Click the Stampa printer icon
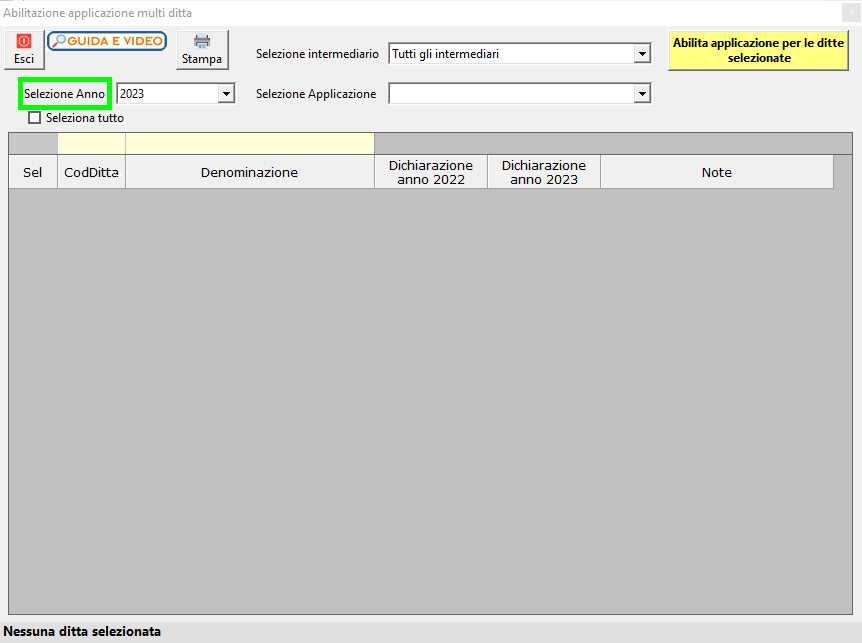Screen dimensions: 862x643 pyautogui.click(x=202, y=49)
